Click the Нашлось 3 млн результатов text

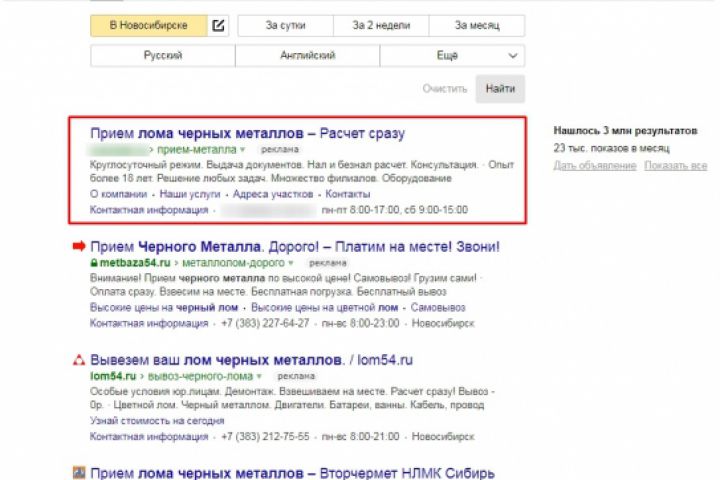pyautogui.click(x=625, y=131)
